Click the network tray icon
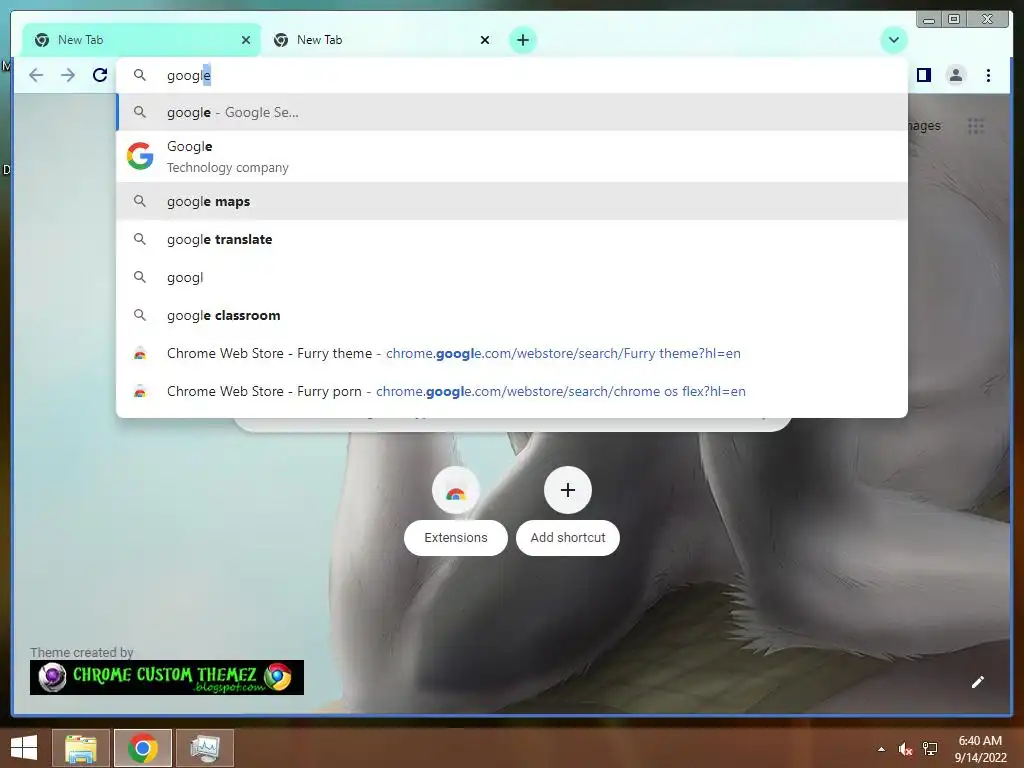 pos(930,749)
